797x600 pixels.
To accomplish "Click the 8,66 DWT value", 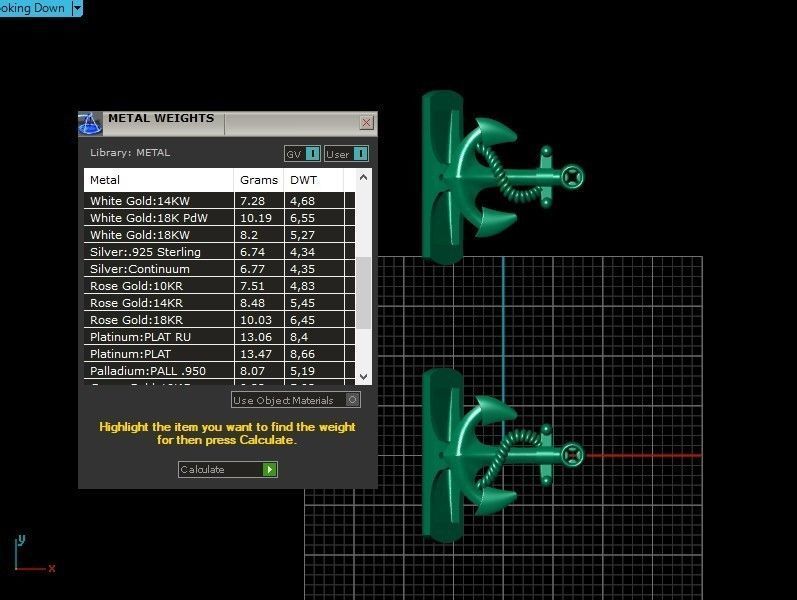I will (x=302, y=354).
